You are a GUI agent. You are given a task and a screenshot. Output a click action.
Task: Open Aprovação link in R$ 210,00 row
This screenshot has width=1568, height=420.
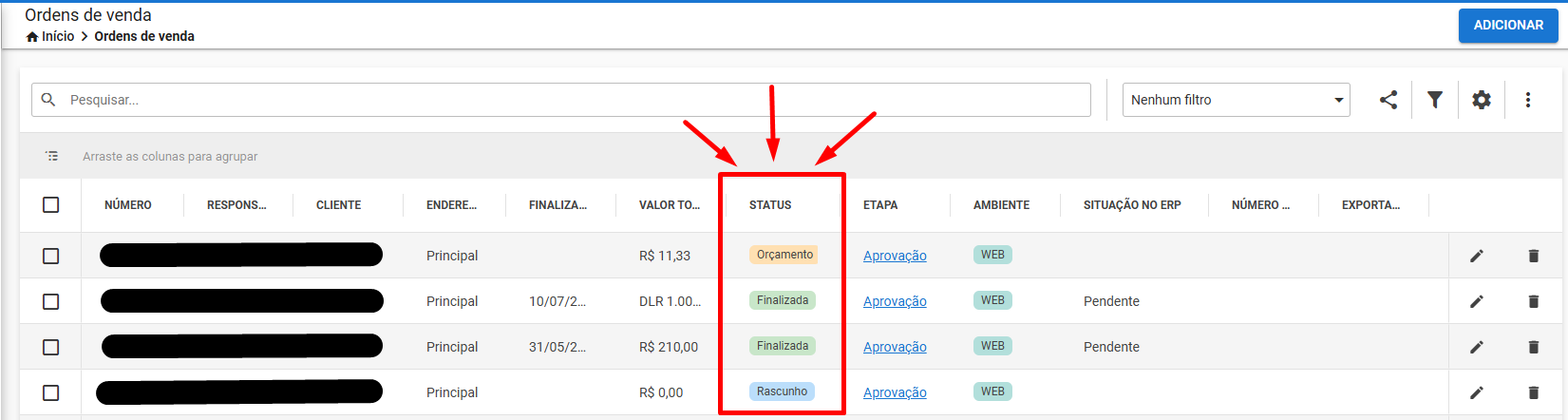(895, 347)
